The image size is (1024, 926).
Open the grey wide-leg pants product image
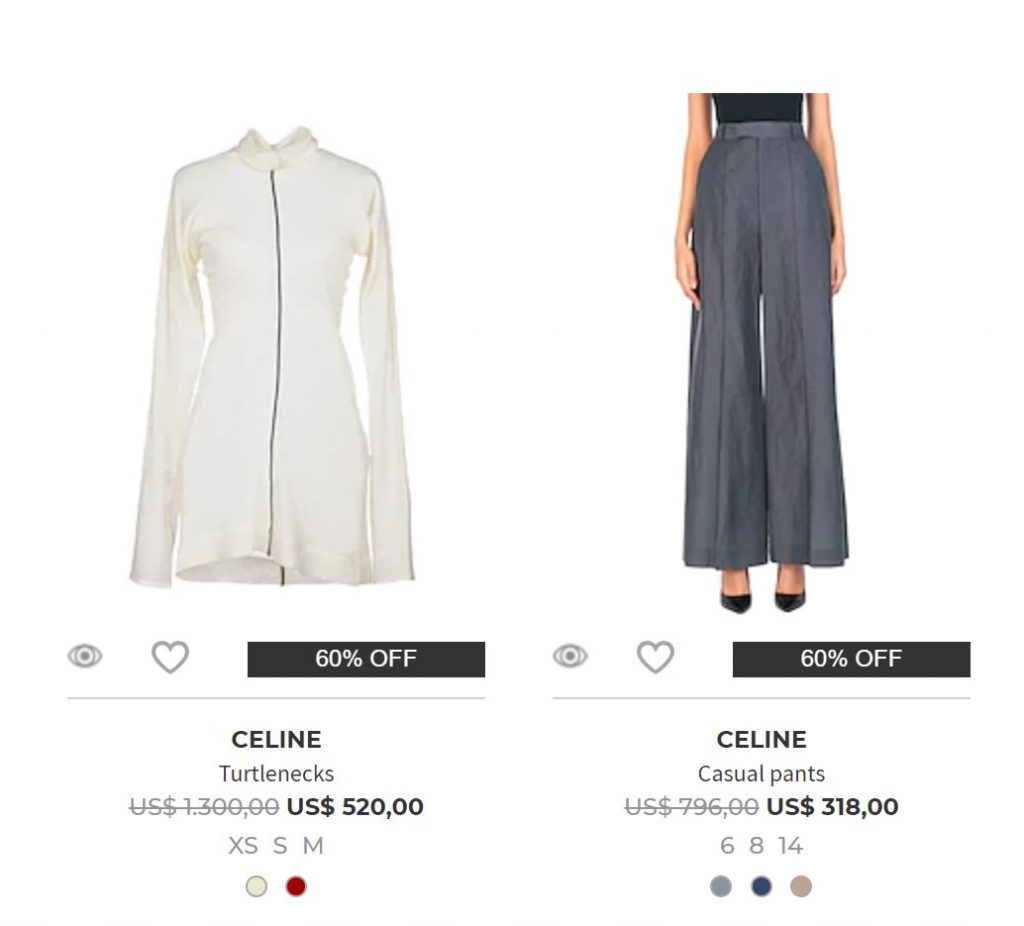(x=762, y=350)
